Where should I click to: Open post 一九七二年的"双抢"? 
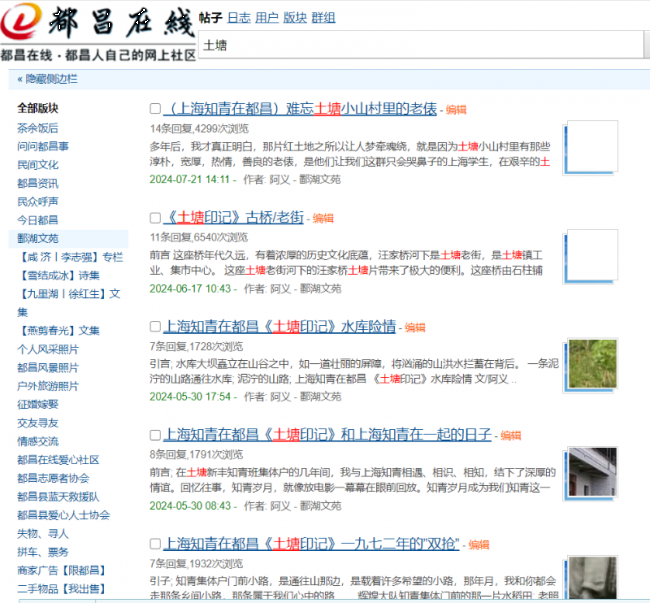coord(311,543)
